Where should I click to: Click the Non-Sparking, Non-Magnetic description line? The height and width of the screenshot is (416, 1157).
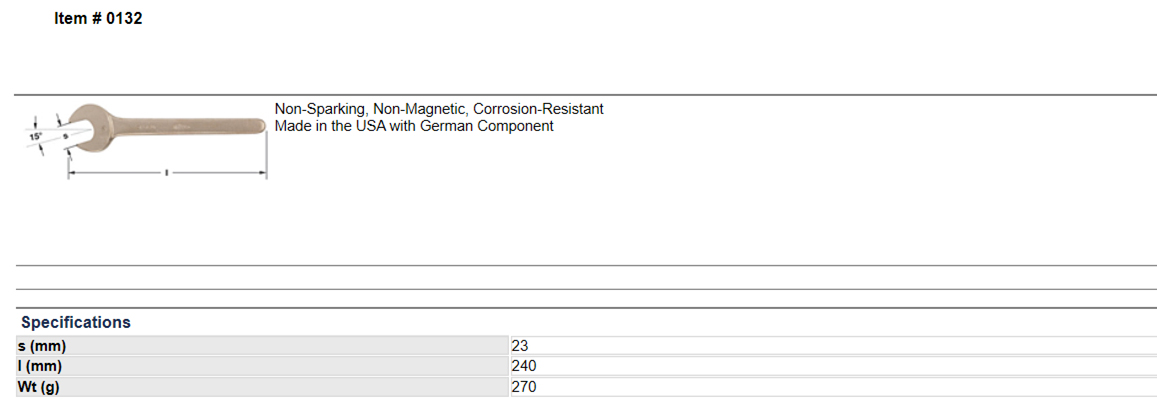click(439, 109)
